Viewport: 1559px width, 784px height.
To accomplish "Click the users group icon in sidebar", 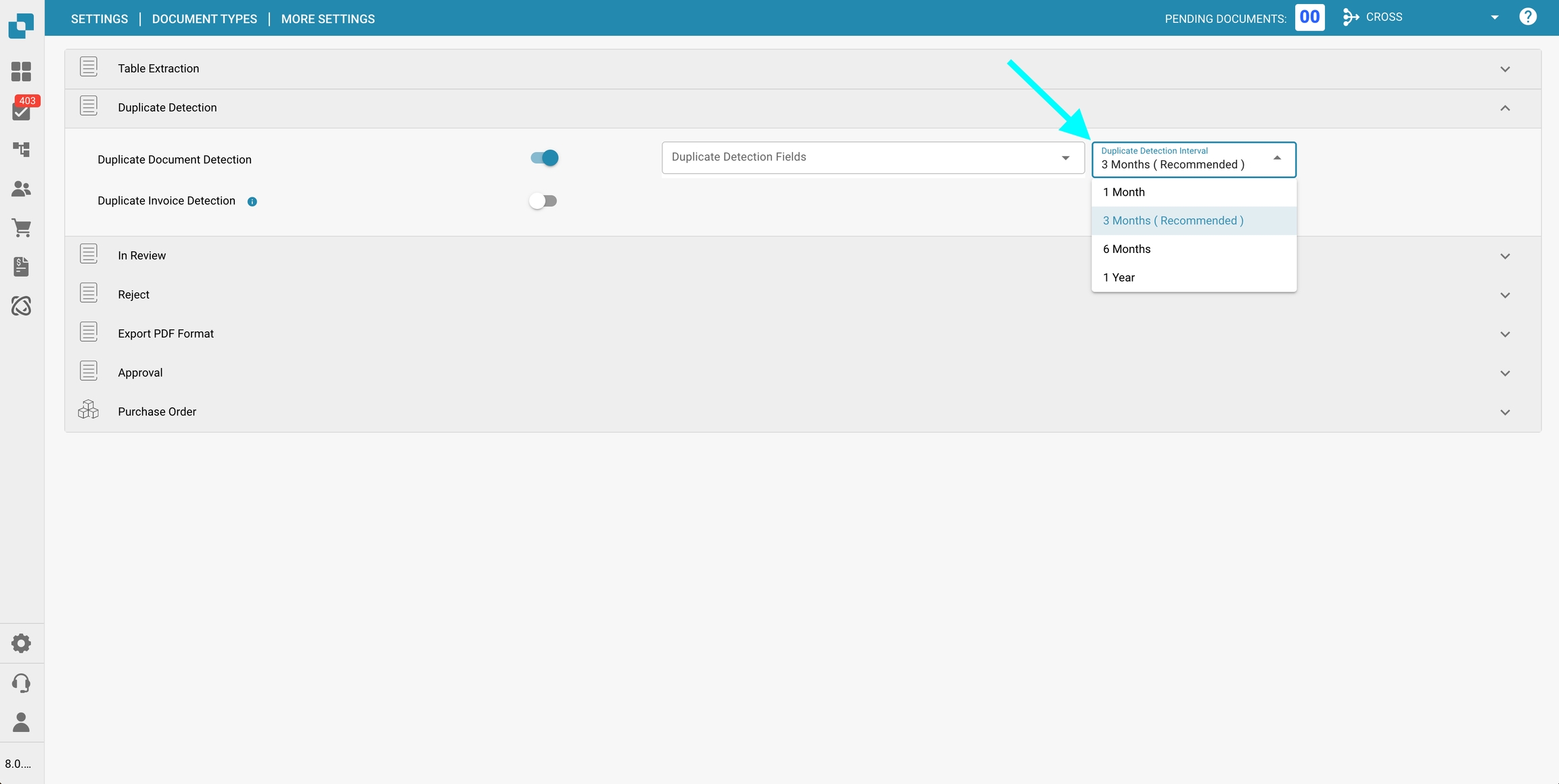I will click(21, 189).
